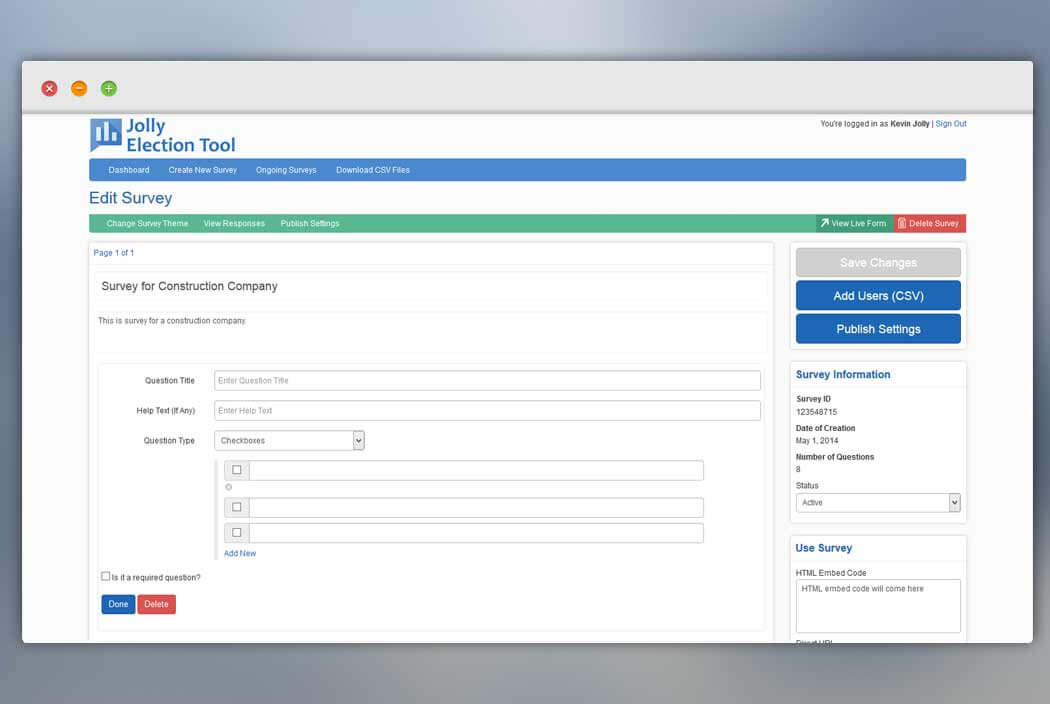Image resolution: width=1050 pixels, height=704 pixels.
Task: Focus the Question Title input field
Action: (487, 380)
